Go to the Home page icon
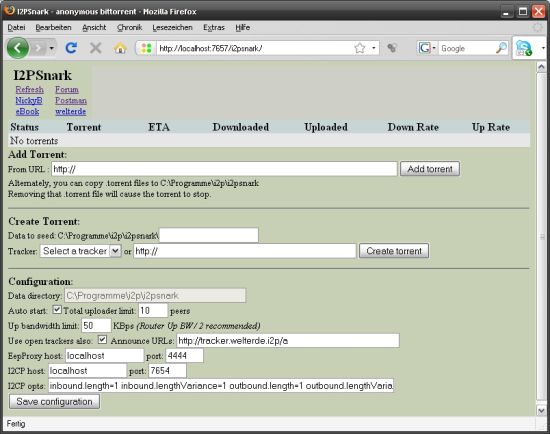The width and height of the screenshot is (550, 434). 120,48
